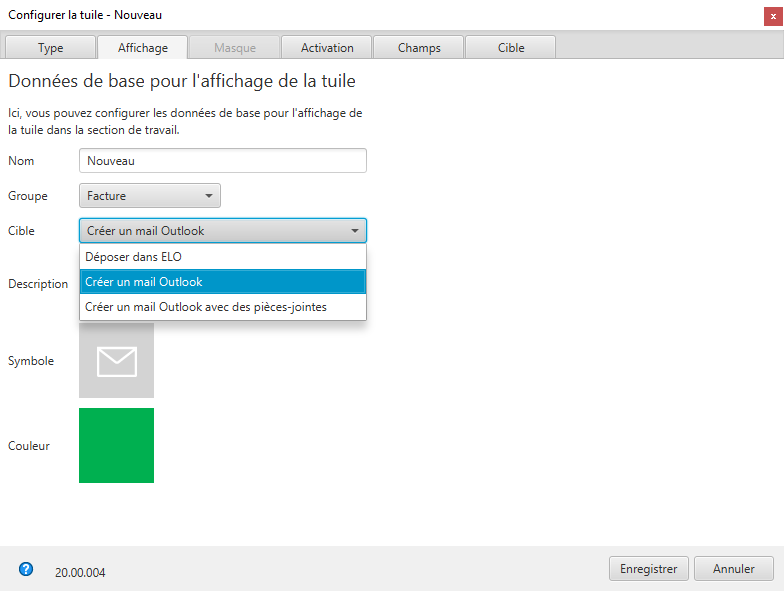Select the greyed Masque tab
This screenshot has height=591, width=784.
coord(234,48)
